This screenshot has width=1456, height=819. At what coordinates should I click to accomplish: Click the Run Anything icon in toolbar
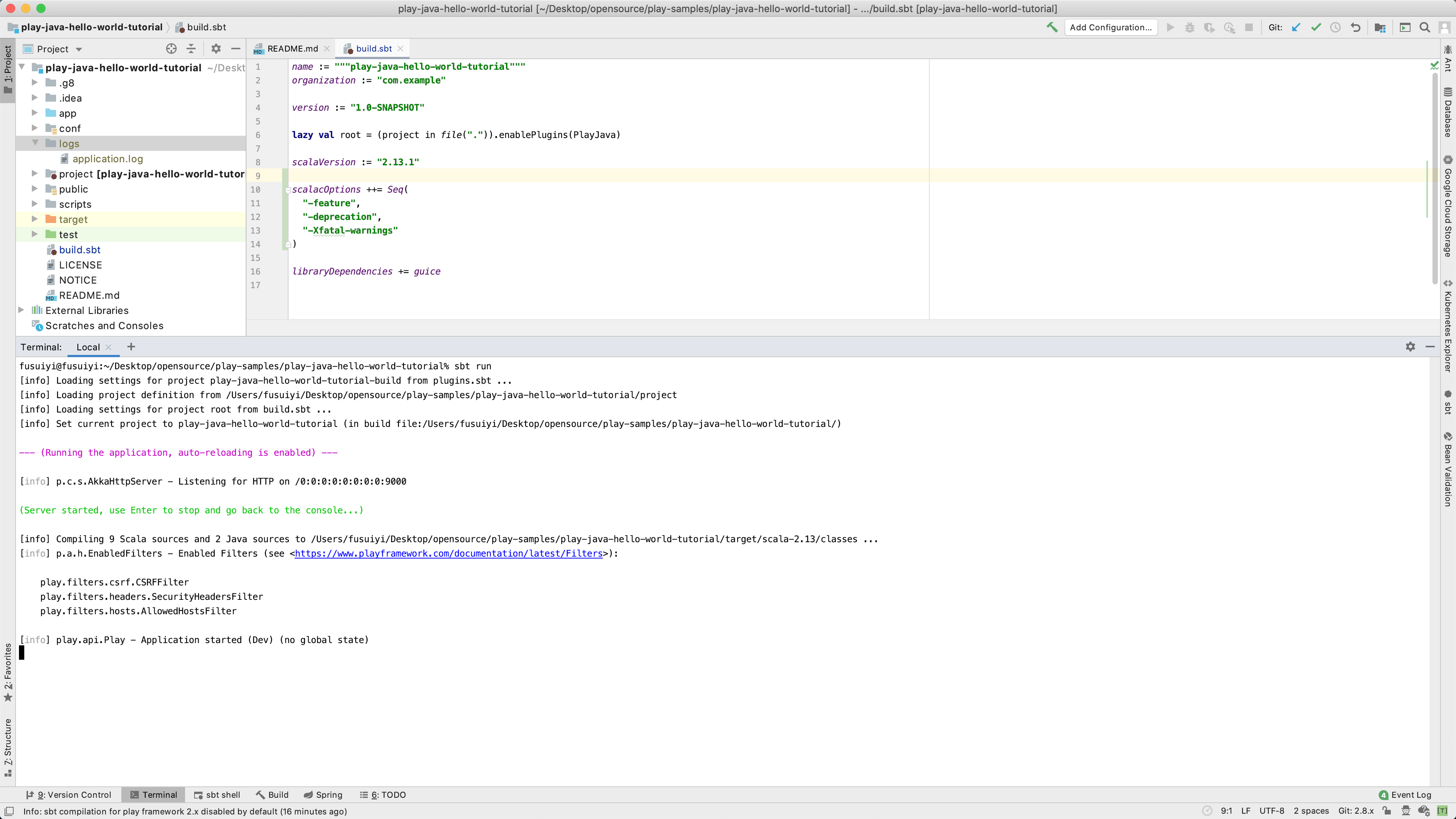[x=1405, y=27]
